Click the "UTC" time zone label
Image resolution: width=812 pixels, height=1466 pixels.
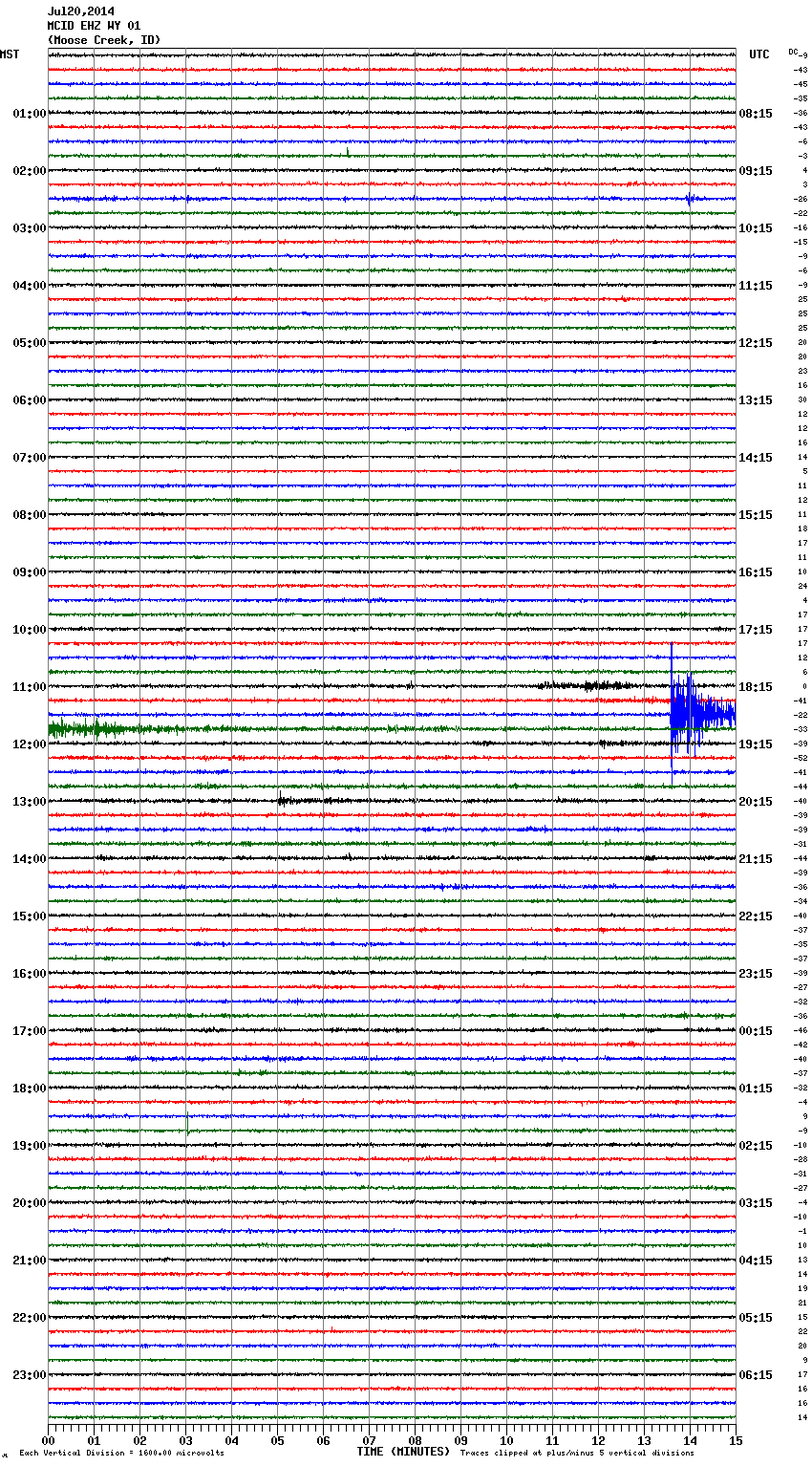pos(759,54)
